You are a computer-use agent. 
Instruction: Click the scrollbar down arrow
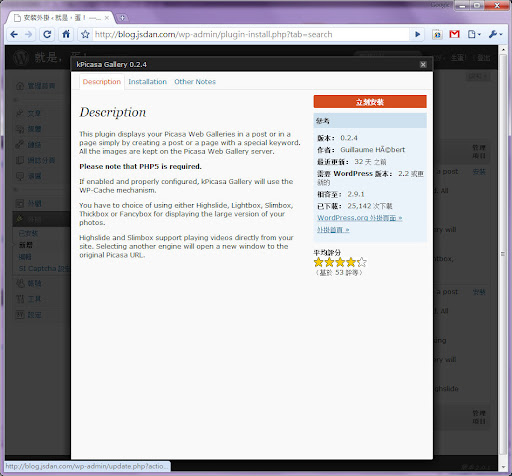tap(503, 467)
